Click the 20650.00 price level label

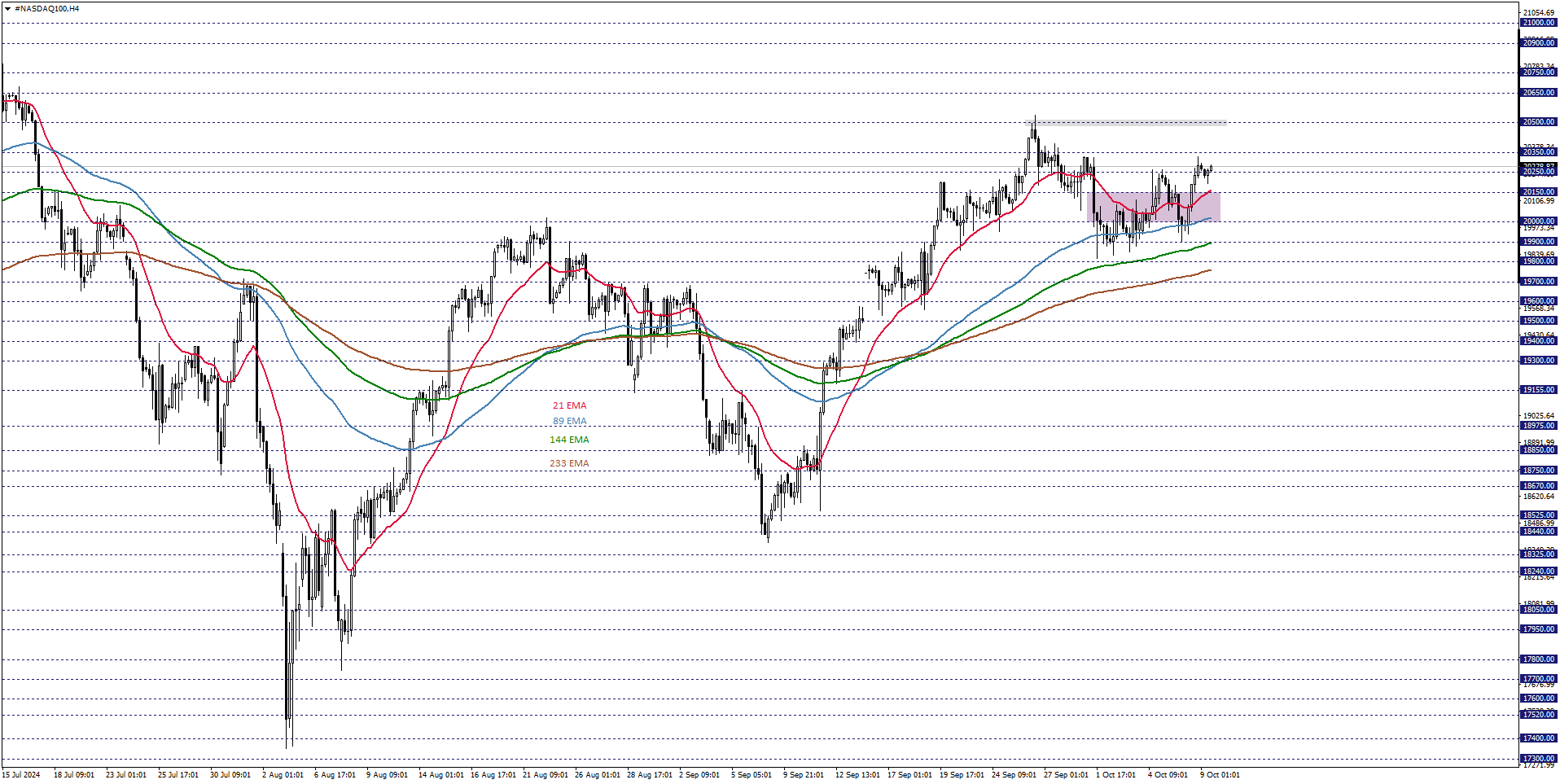coord(1539,93)
